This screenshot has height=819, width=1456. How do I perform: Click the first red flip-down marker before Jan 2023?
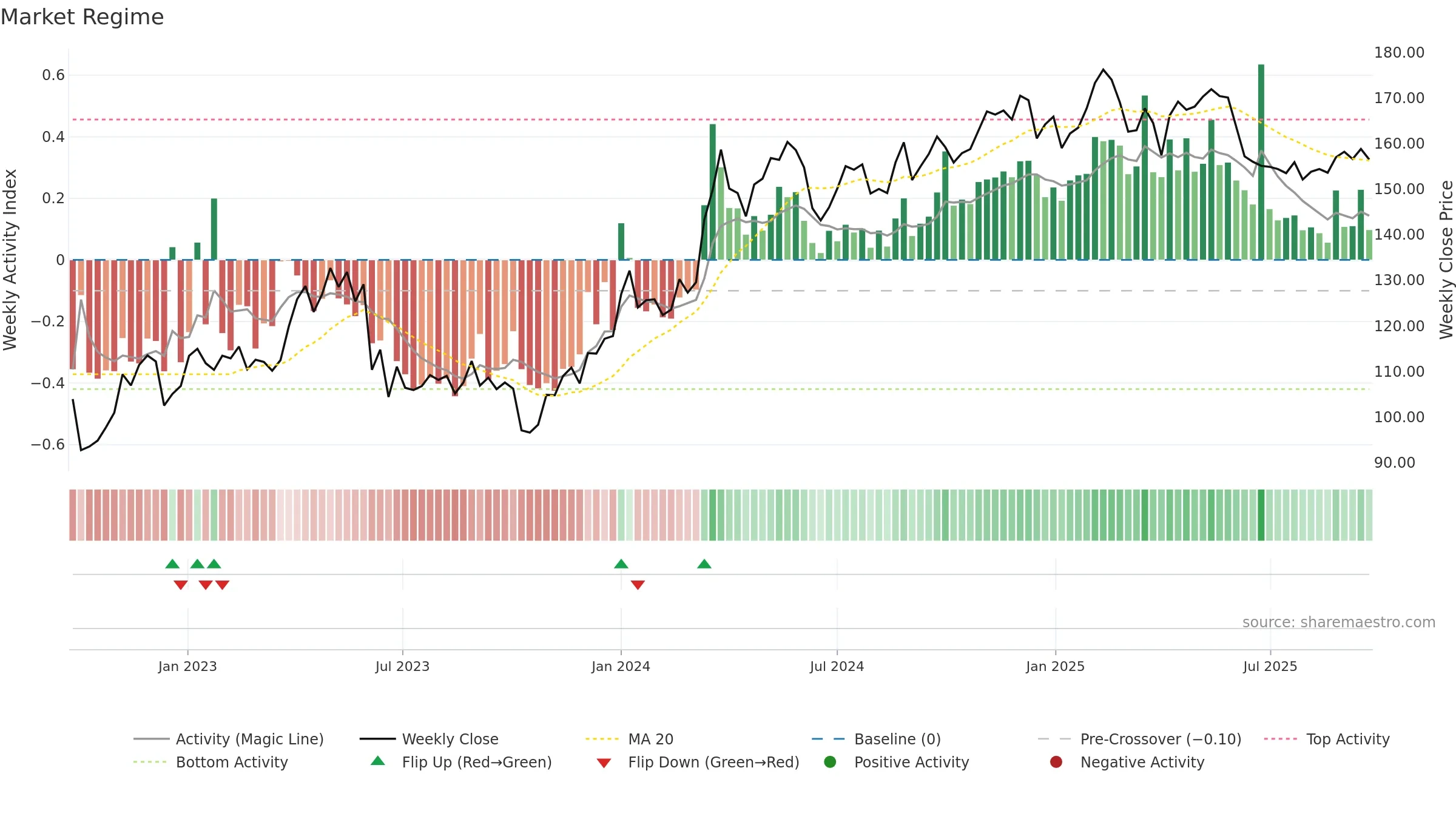pos(181,585)
